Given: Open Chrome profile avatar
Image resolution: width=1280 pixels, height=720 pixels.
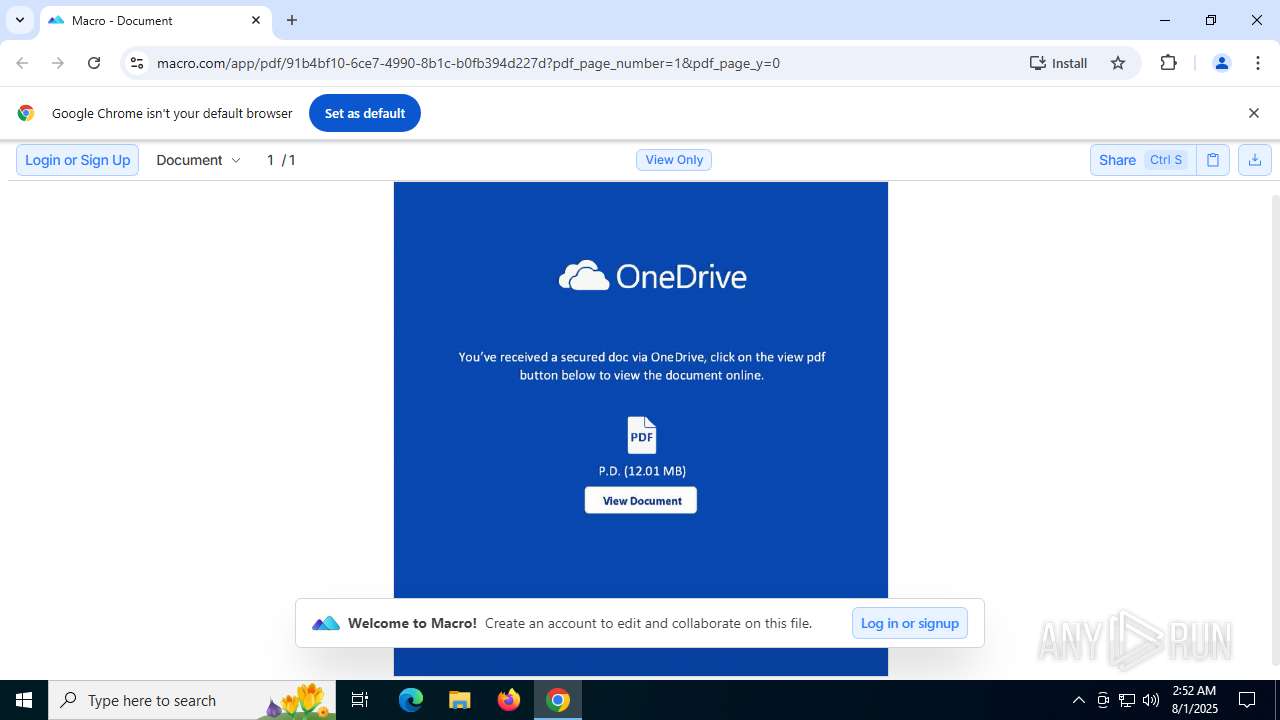Looking at the screenshot, I should point(1221,63).
